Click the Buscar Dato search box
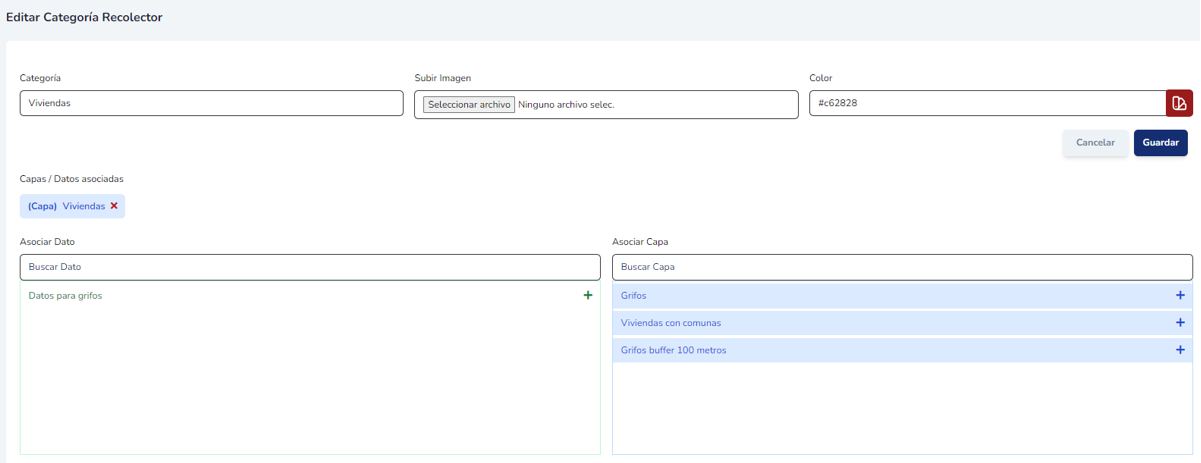Viewport: 1201px width, 463px height. tap(309, 267)
